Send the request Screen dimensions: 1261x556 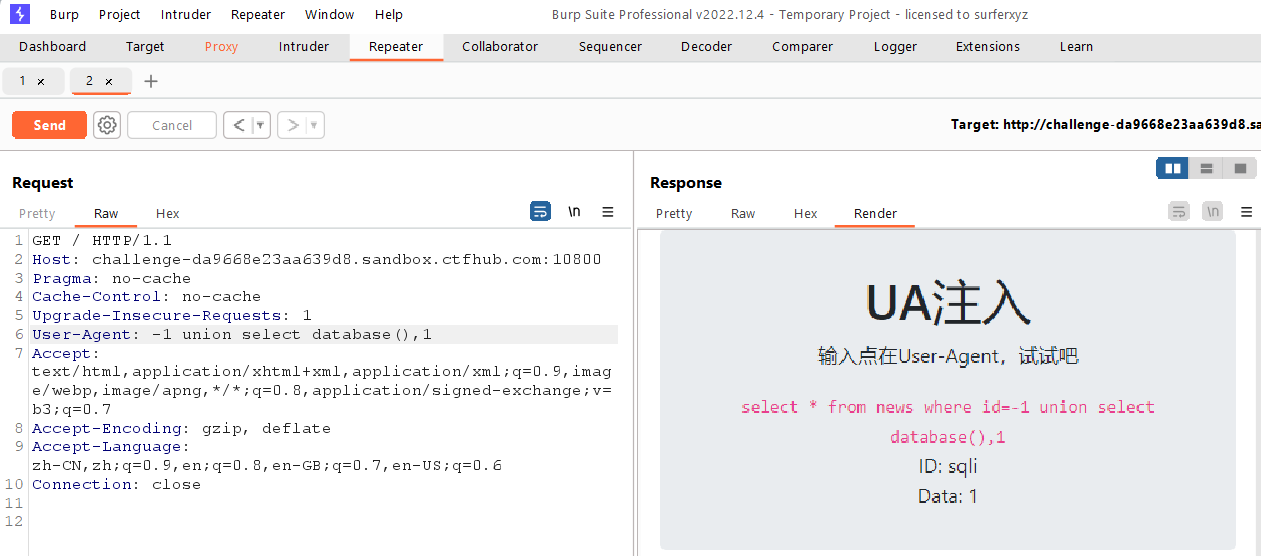click(x=49, y=125)
